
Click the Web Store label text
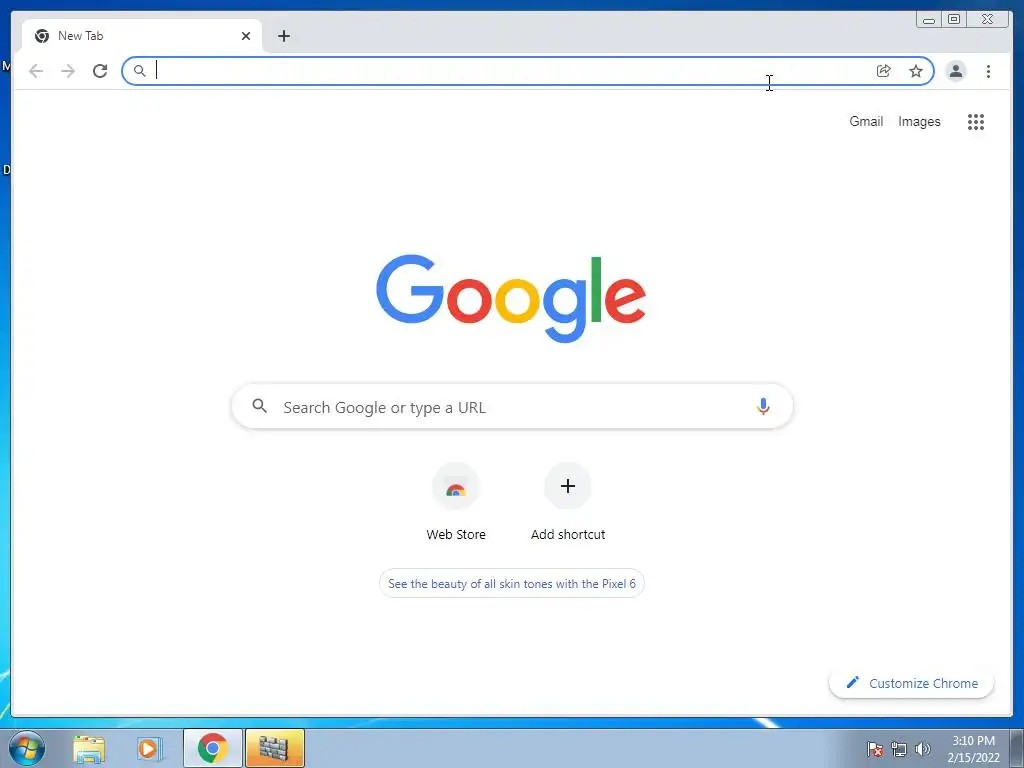pos(456,534)
